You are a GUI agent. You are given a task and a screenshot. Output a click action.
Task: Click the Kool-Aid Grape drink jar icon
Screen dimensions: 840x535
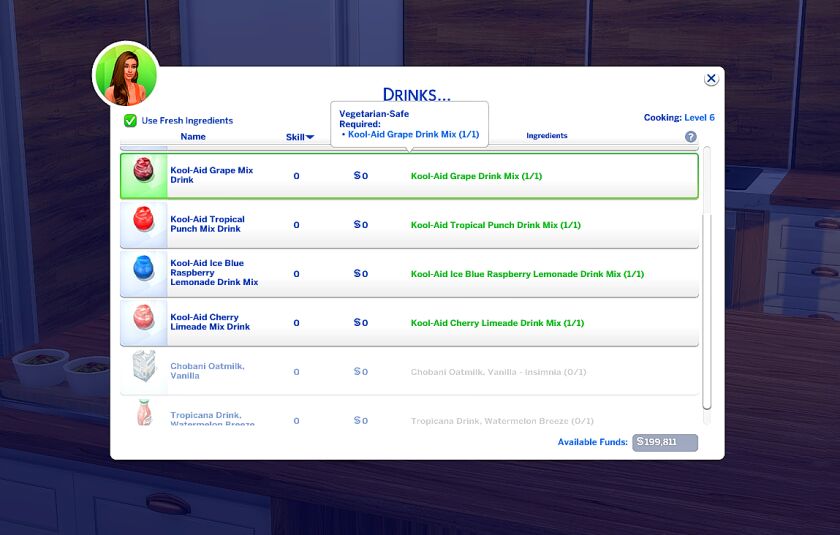pos(143,170)
